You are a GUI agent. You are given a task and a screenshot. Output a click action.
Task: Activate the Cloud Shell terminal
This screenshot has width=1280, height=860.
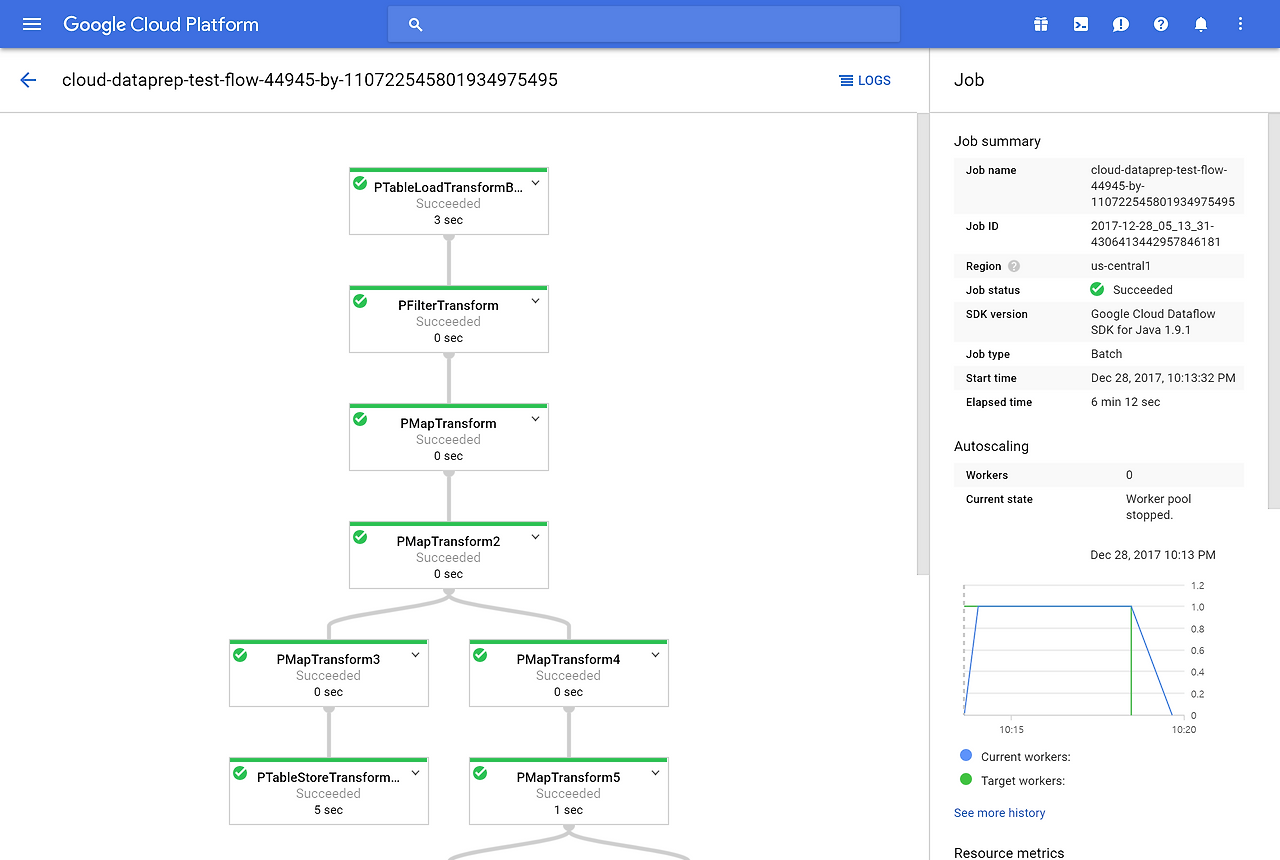coord(1081,24)
